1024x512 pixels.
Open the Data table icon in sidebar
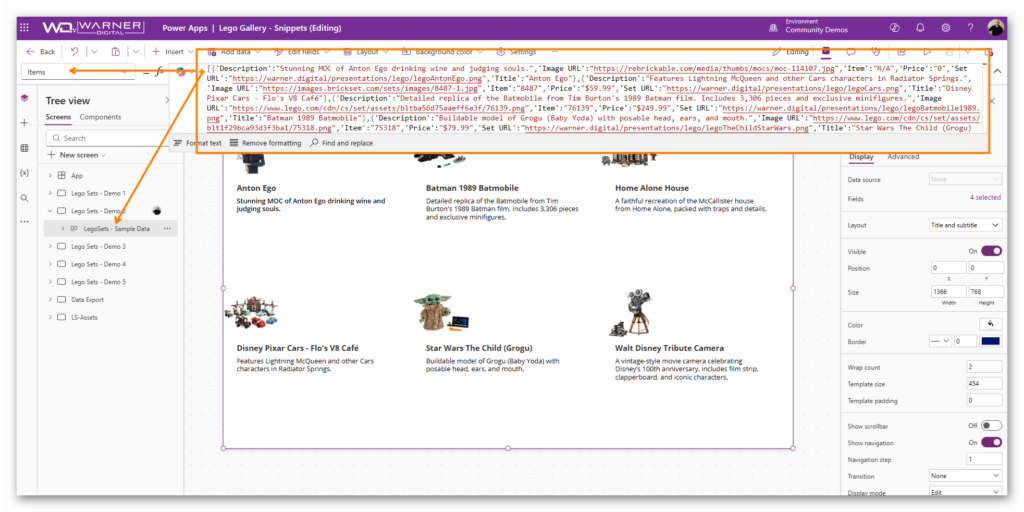point(24,148)
